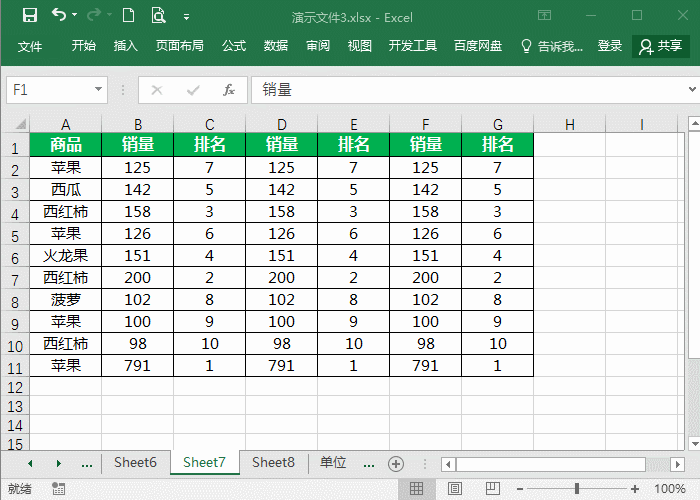
Task: Click the Undo arrow icon
Action: coord(58,15)
